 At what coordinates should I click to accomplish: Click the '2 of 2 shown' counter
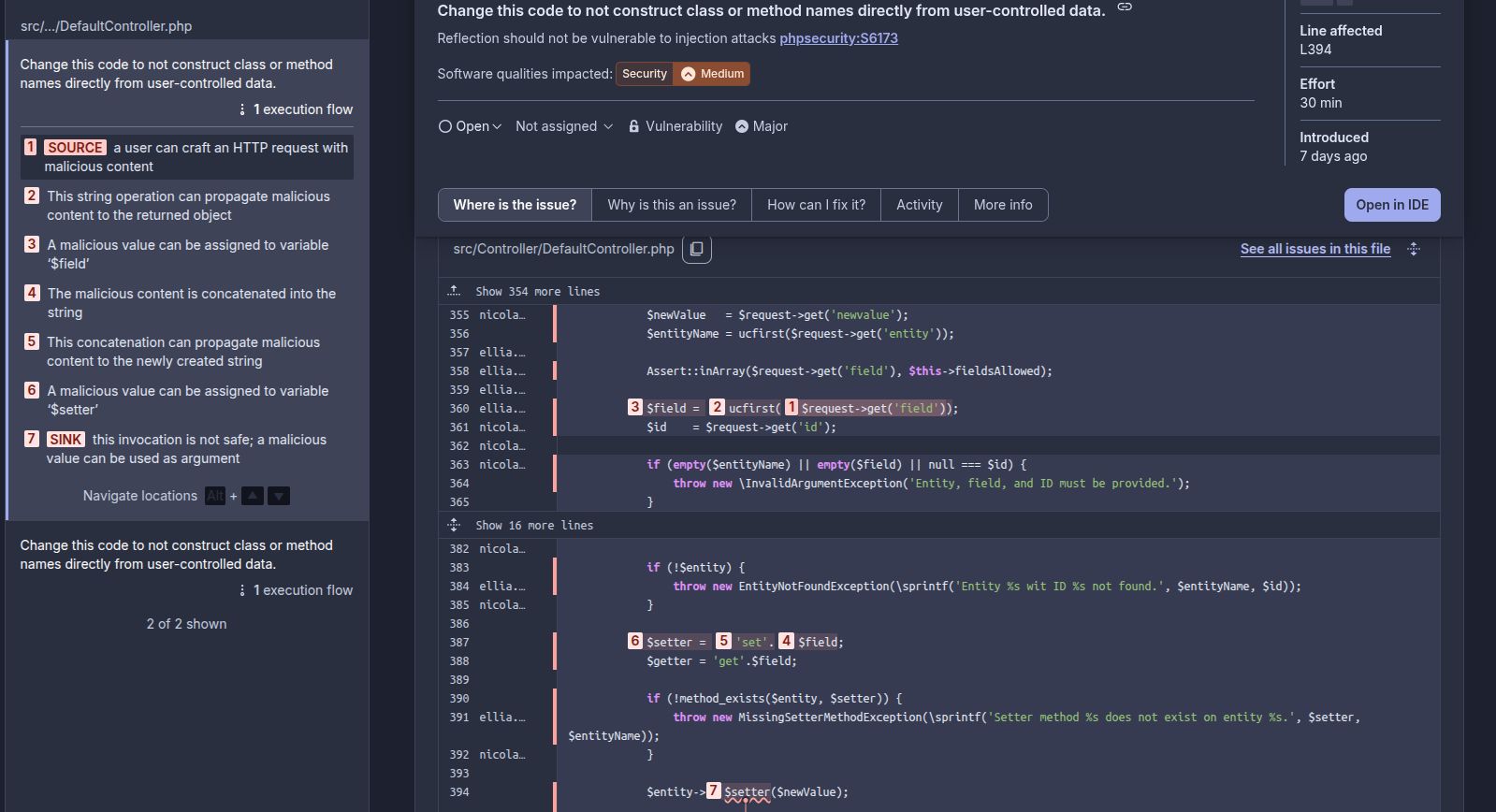pos(187,624)
